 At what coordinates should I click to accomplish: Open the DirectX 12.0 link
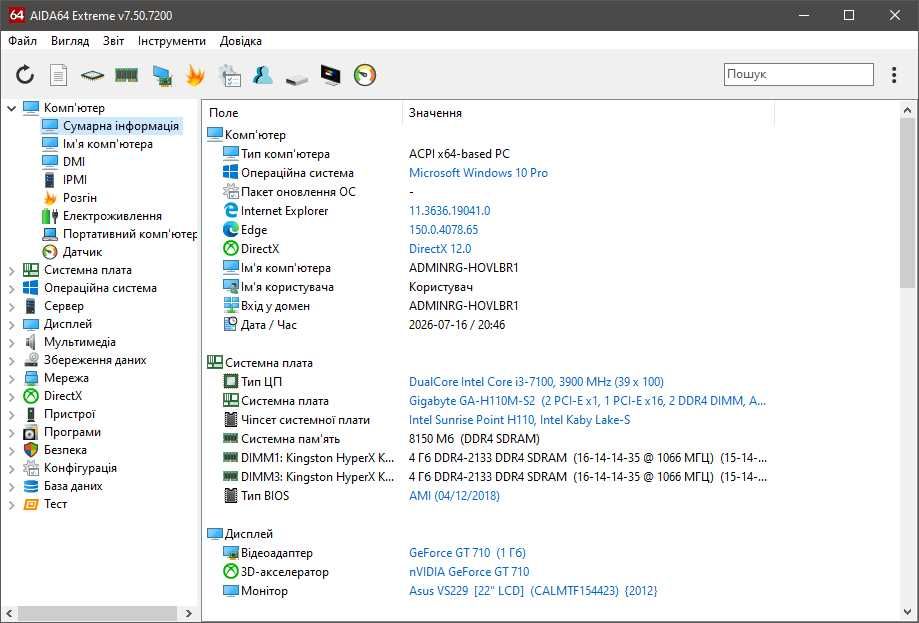point(440,249)
